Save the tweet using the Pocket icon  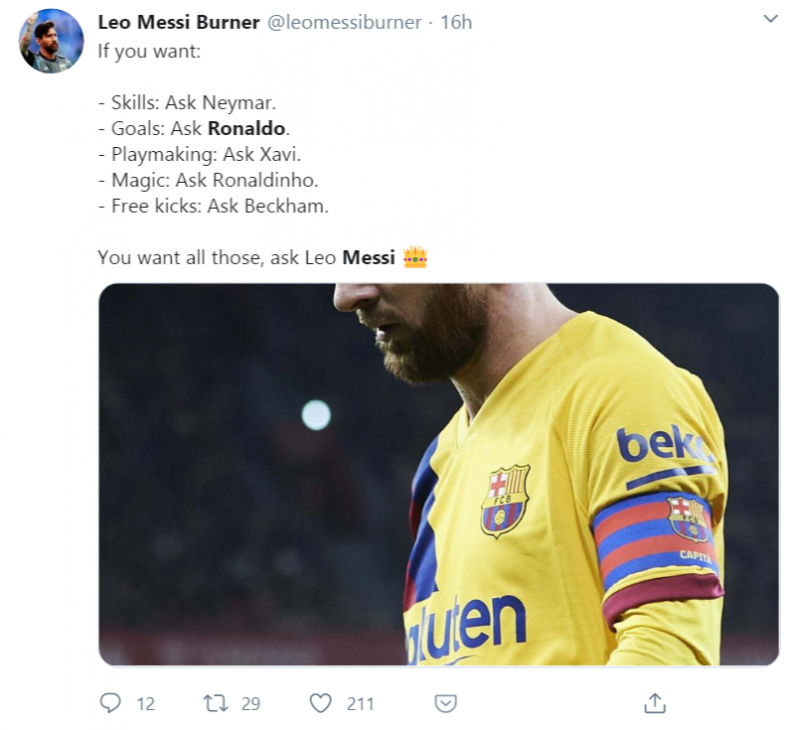(x=446, y=703)
